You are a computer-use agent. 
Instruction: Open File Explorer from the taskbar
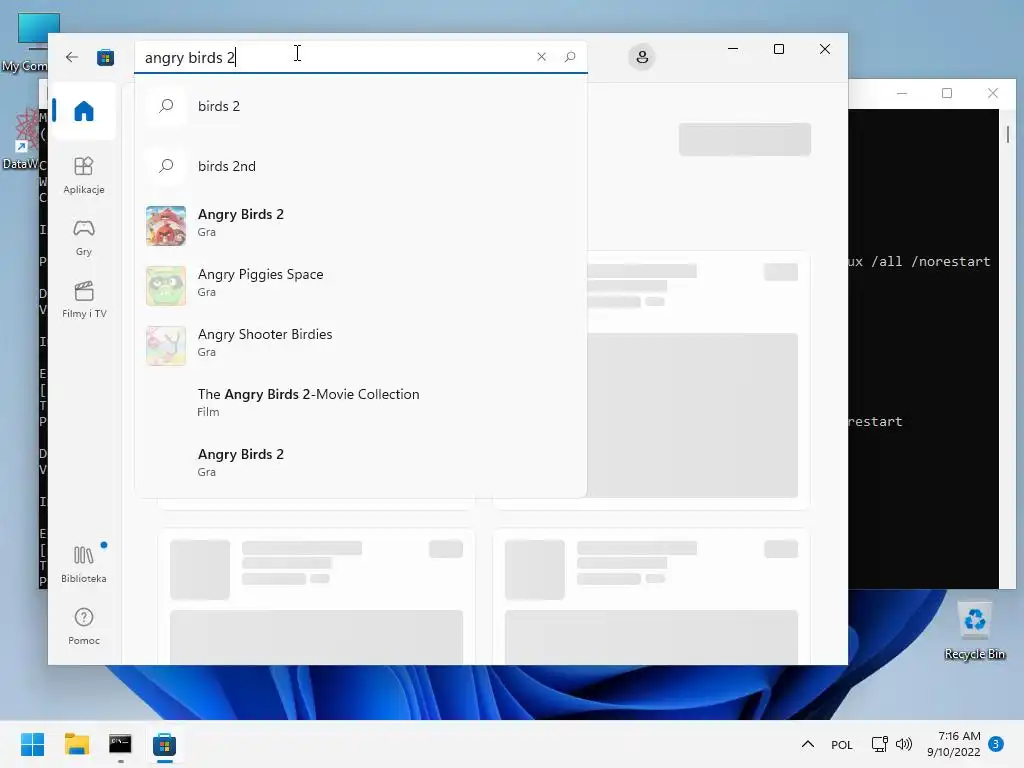tap(76, 744)
